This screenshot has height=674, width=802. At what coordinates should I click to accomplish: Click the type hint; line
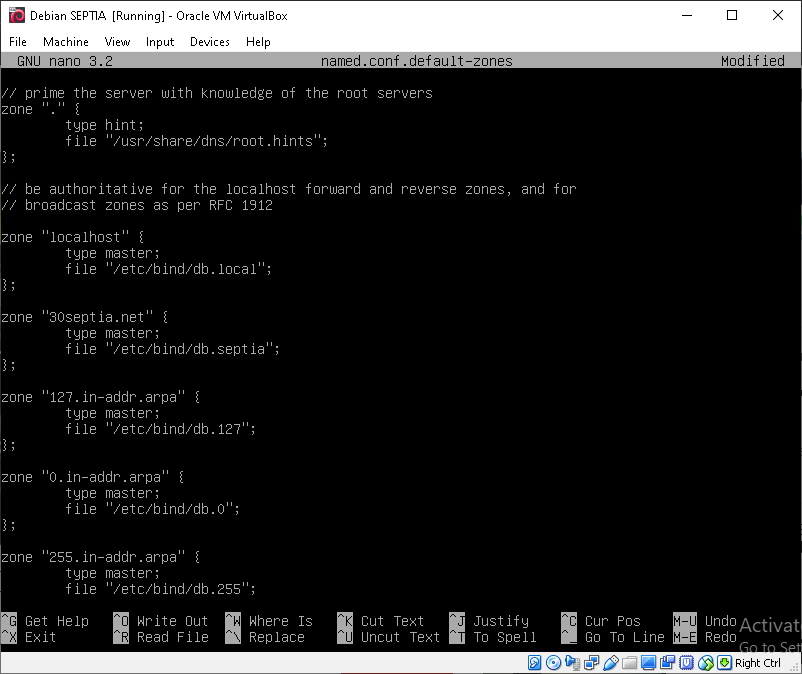(x=105, y=125)
